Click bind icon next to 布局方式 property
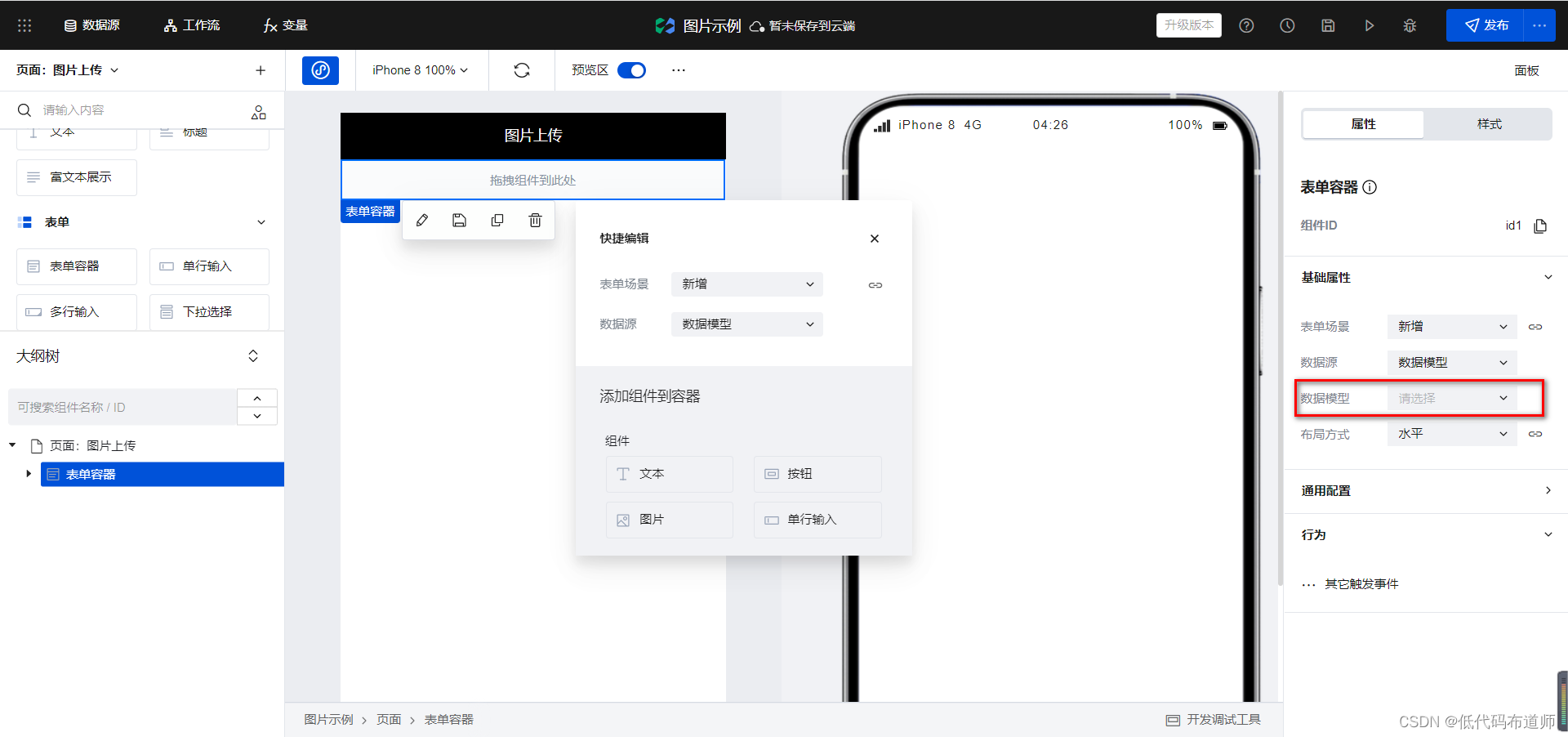The image size is (1568, 737). [x=1535, y=434]
